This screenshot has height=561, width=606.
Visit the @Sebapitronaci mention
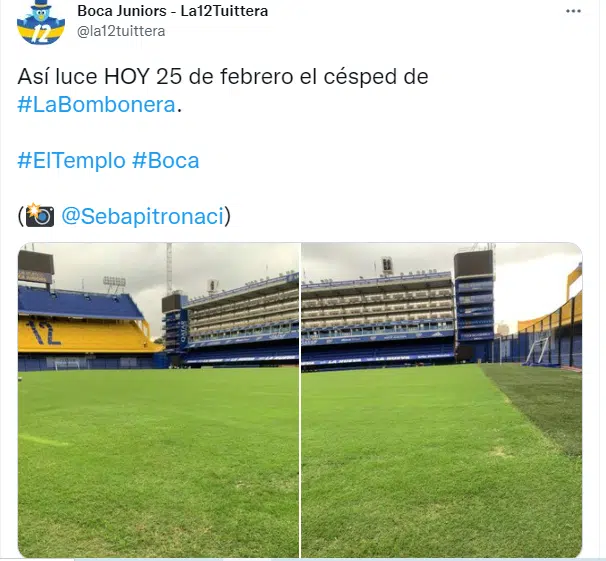(x=142, y=216)
